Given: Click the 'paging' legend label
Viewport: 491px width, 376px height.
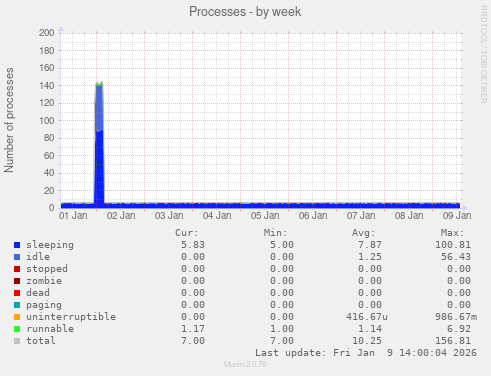Looking at the screenshot, I should coord(44,305).
